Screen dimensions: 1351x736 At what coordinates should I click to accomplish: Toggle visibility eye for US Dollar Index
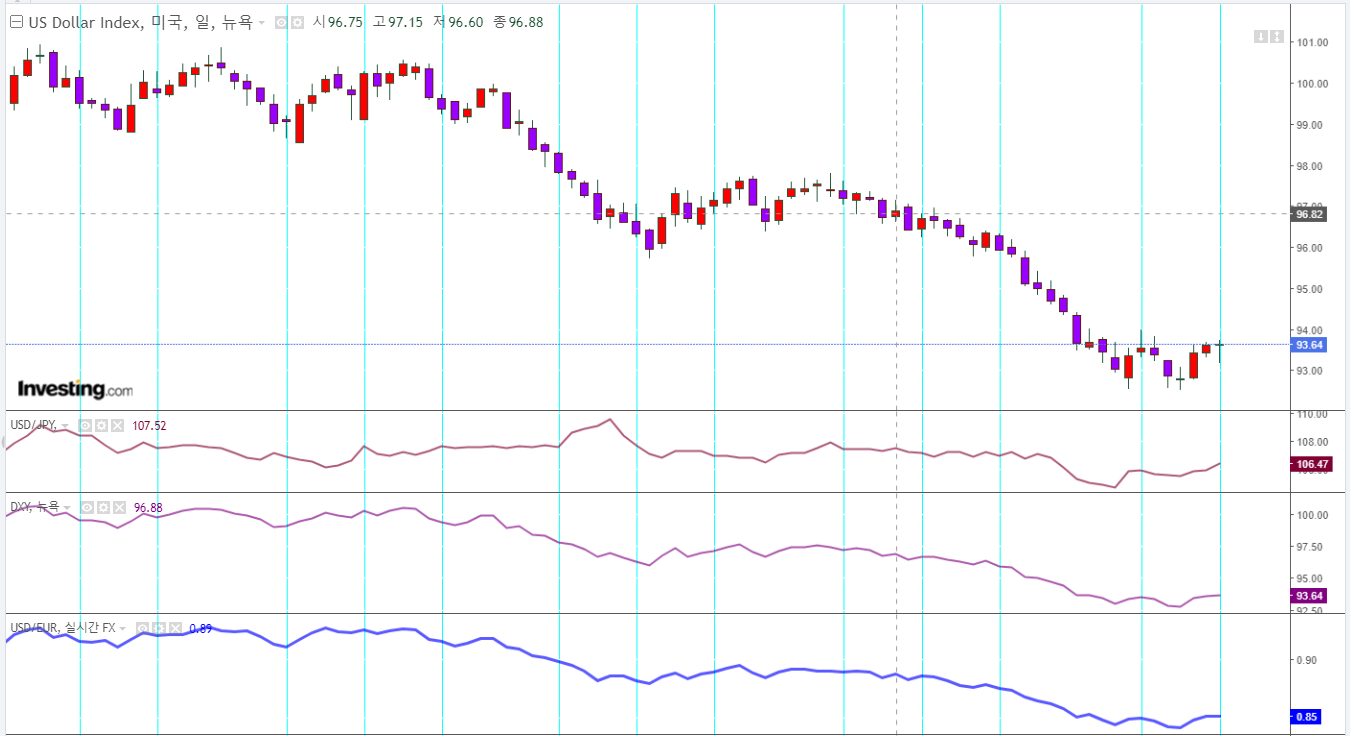coord(281,22)
